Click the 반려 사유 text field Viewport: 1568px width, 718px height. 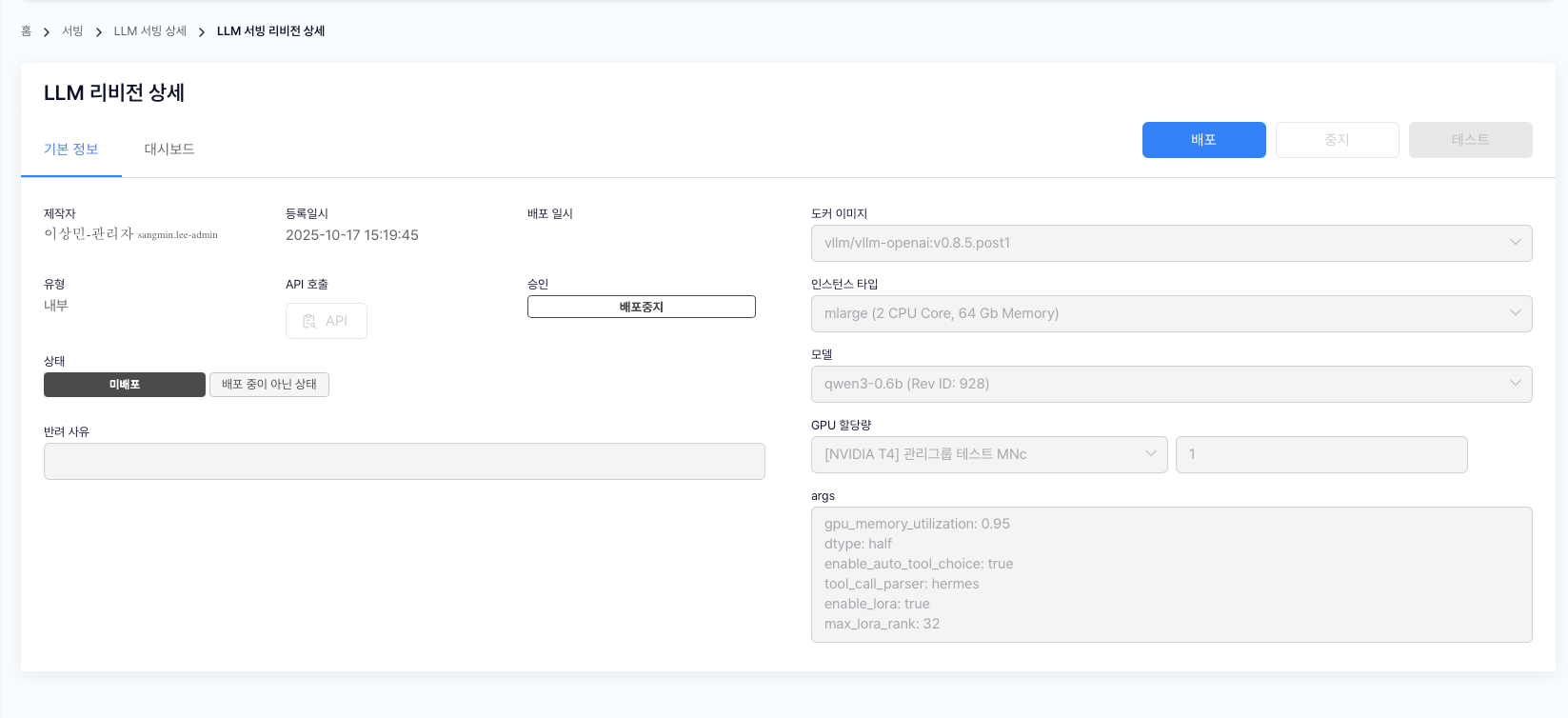point(404,461)
